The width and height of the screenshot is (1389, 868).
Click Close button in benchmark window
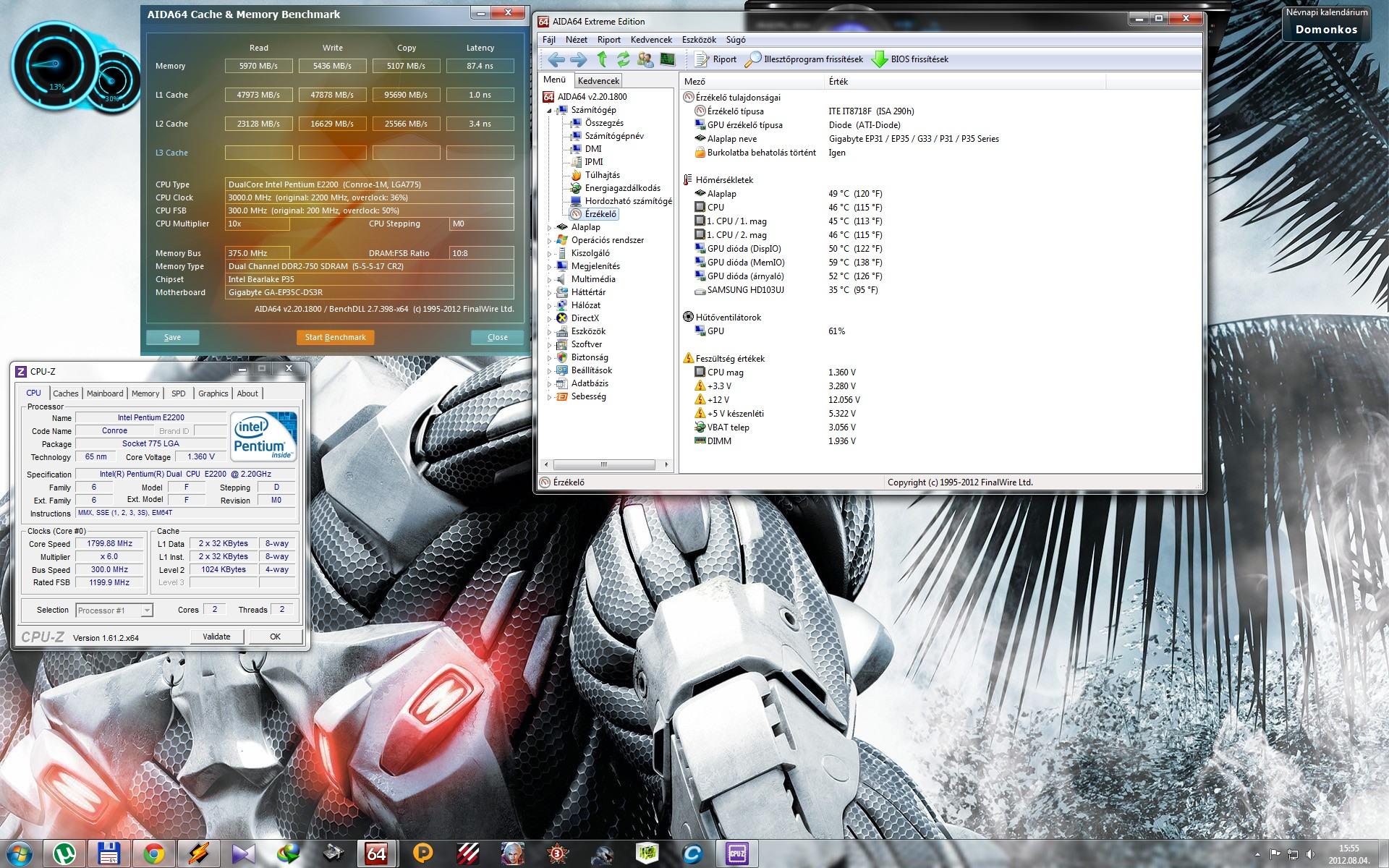497,337
